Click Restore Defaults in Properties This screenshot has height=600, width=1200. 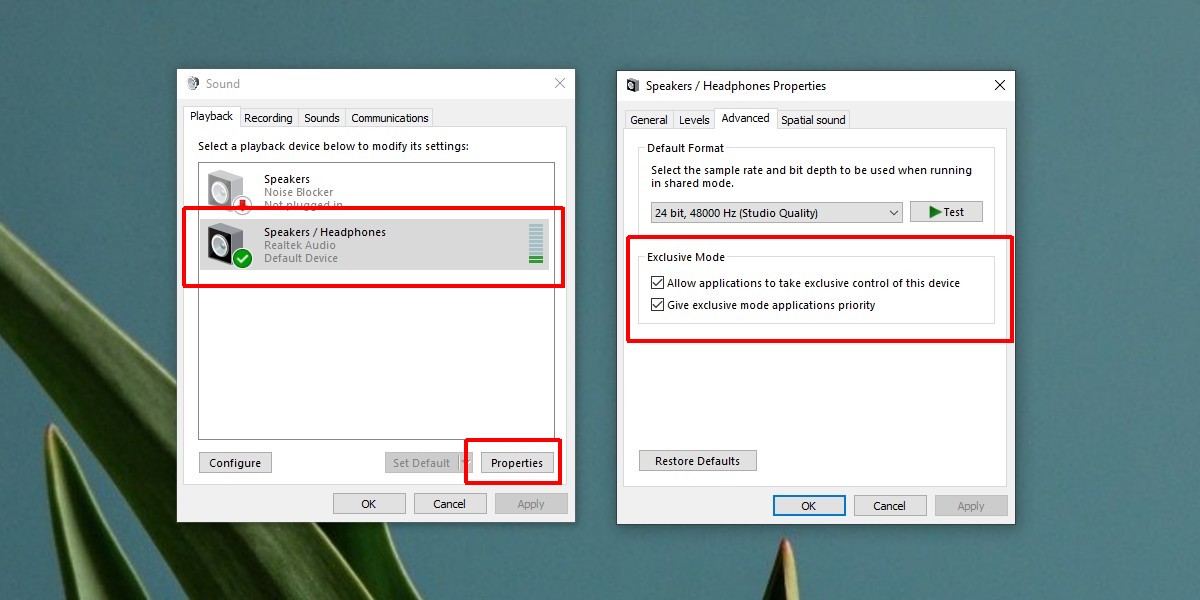click(x=698, y=461)
